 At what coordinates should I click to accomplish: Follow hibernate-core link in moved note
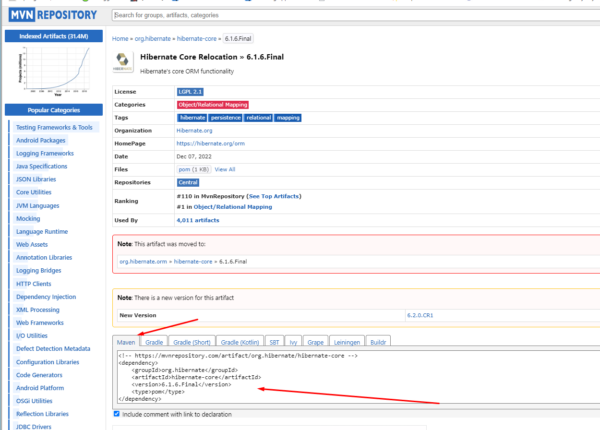(193, 262)
